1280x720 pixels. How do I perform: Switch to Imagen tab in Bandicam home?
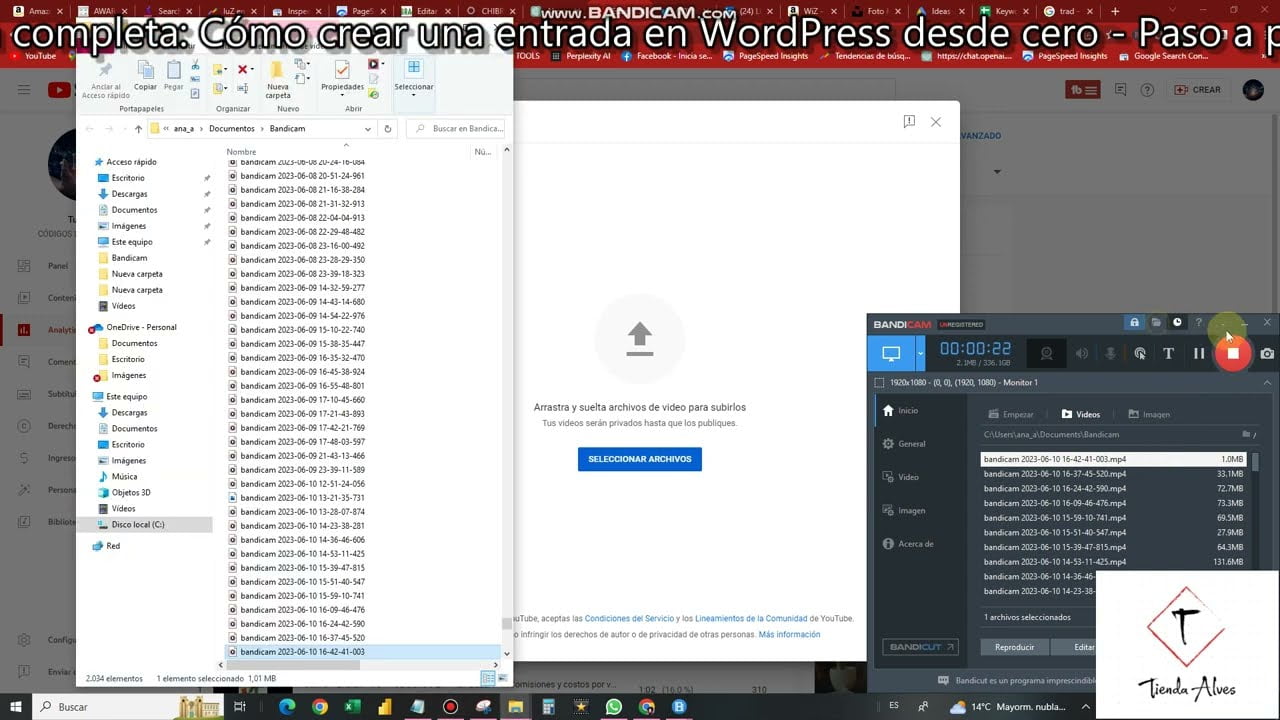click(1149, 414)
